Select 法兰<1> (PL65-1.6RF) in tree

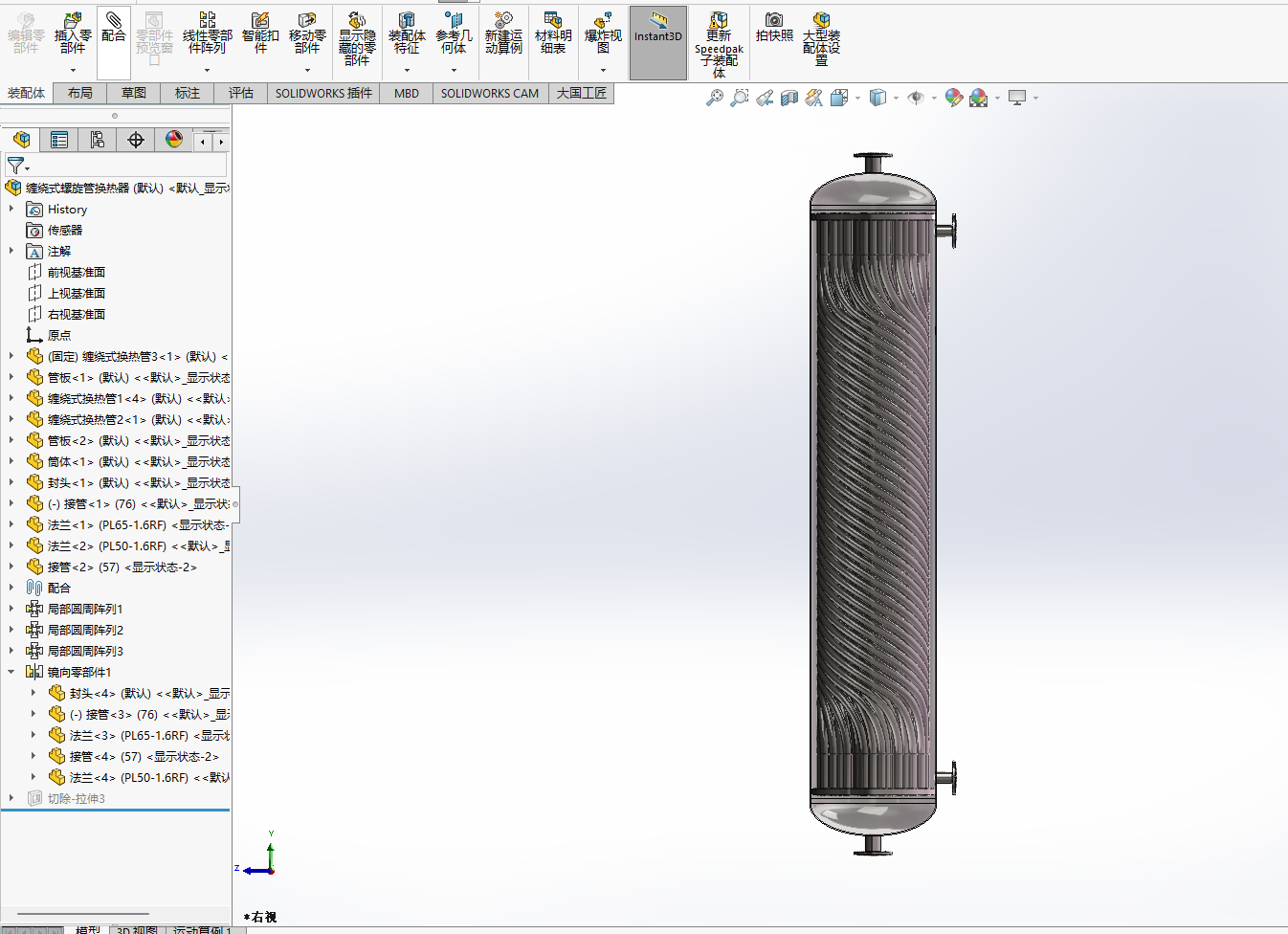coord(139,524)
